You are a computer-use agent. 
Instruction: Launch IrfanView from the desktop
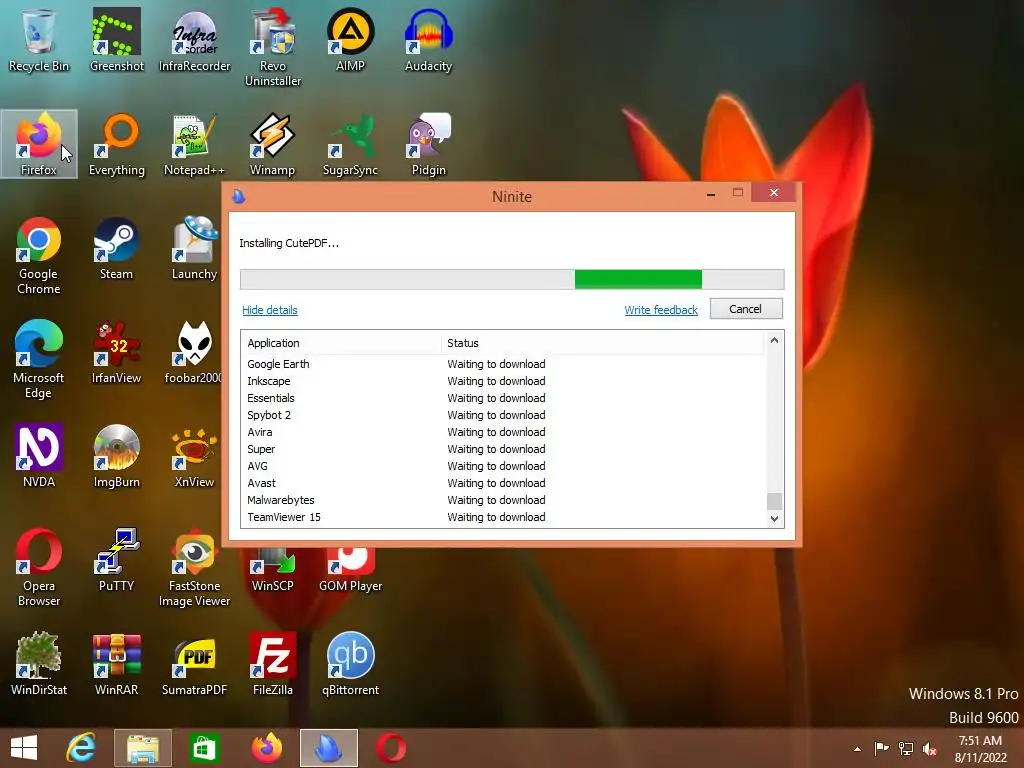(x=117, y=353)
